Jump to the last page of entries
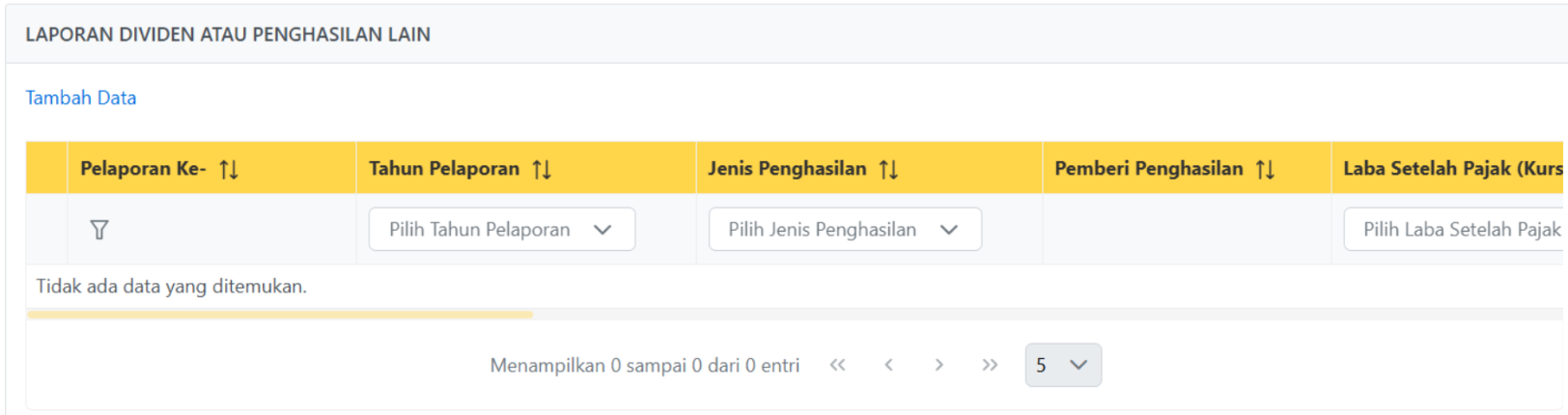 tap(990, 365)
